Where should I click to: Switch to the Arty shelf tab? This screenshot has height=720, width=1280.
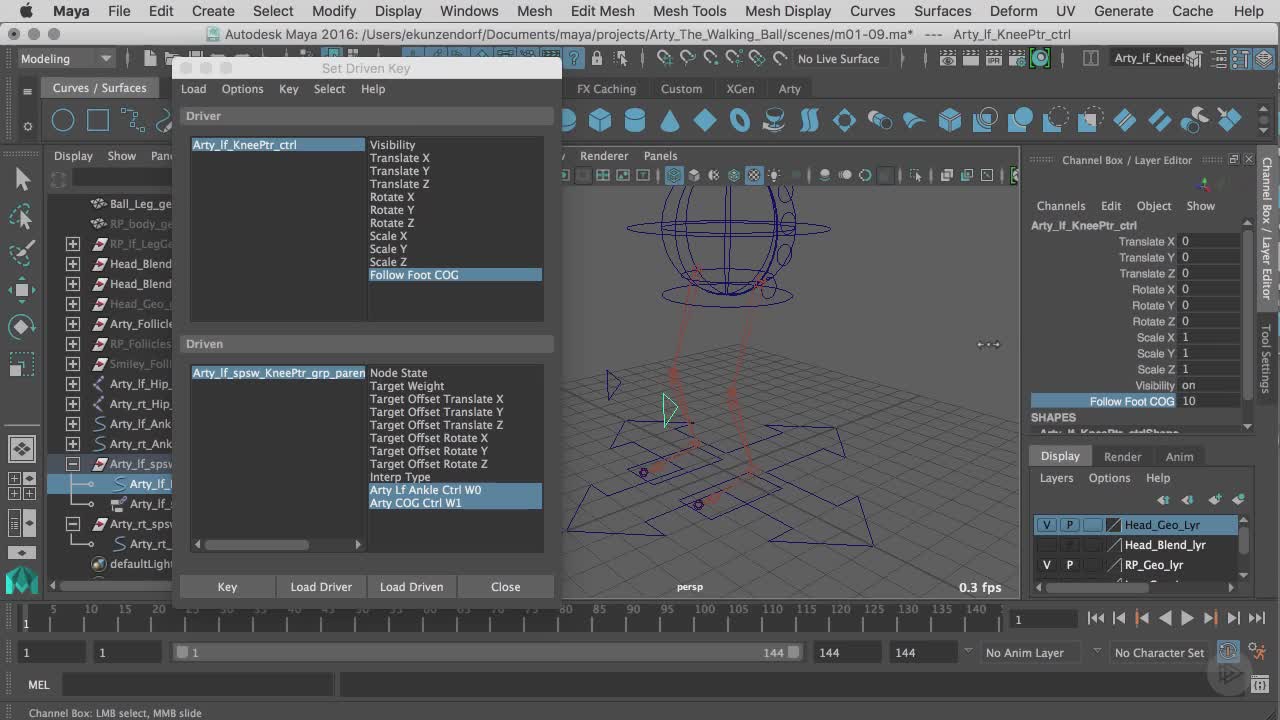[790, 89]
